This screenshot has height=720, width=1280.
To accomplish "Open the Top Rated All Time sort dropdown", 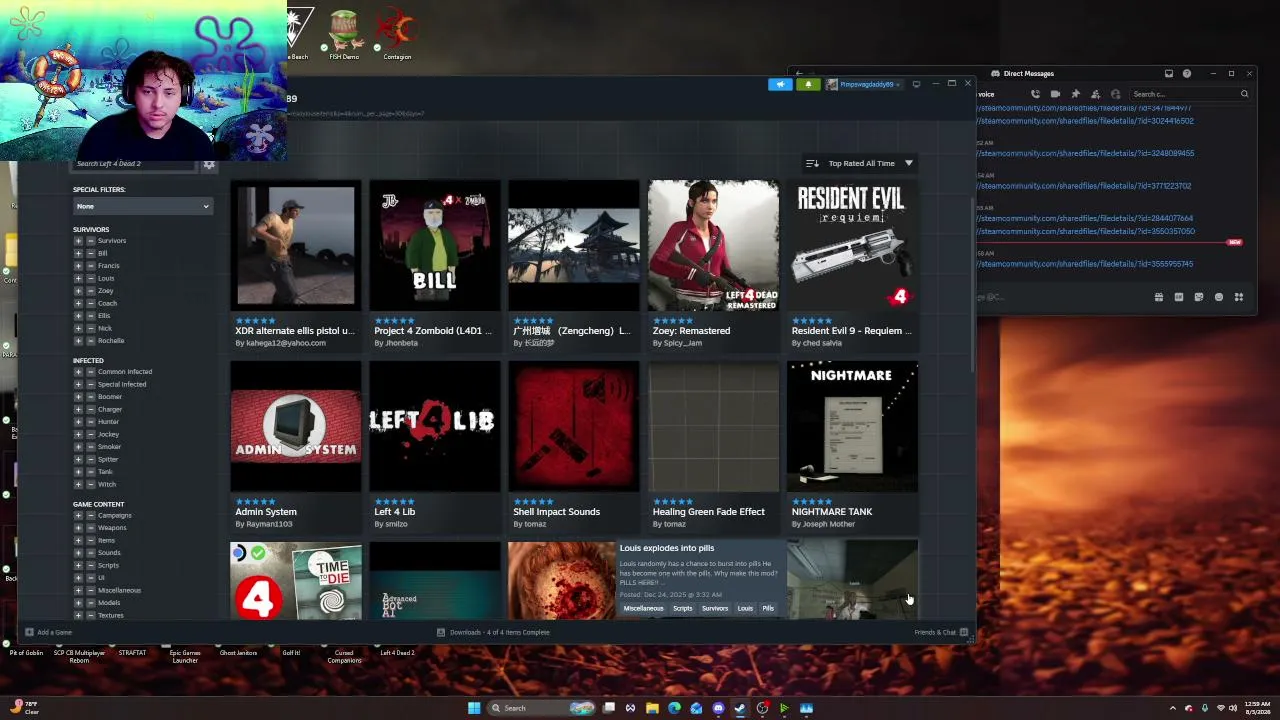I will click(x=861, y=163).
